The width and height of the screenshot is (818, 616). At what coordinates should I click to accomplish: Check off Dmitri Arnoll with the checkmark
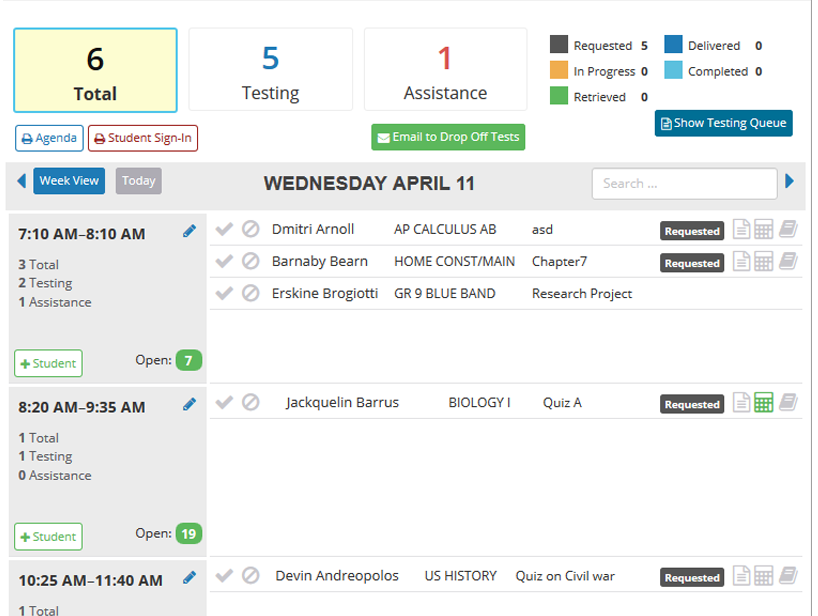point(224,229)
